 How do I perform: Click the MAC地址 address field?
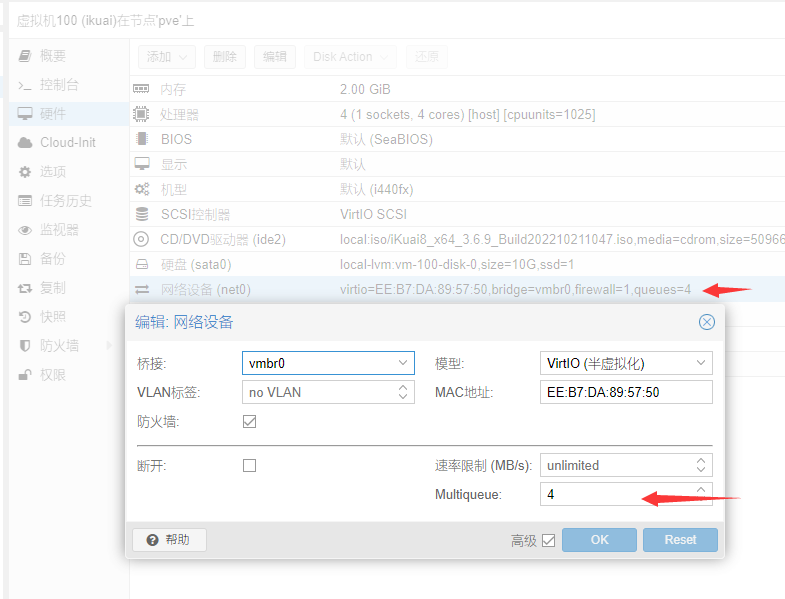click(626, 392)
